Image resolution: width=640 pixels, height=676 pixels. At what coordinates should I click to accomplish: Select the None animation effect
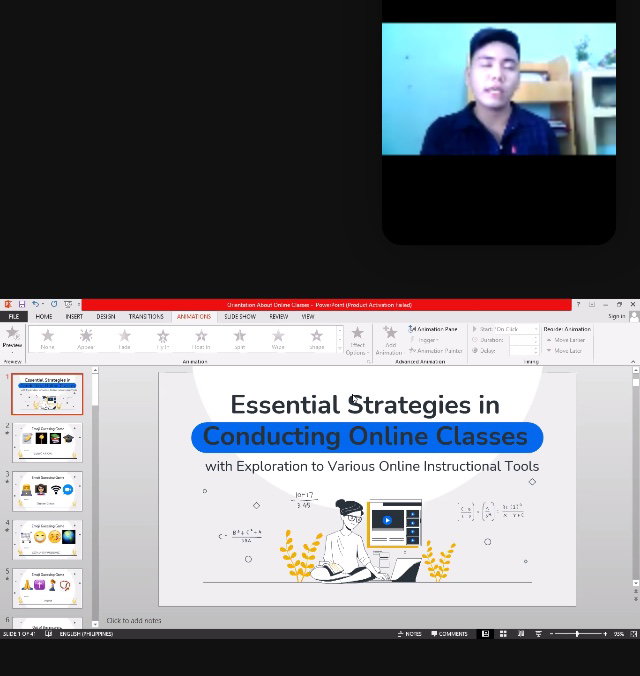click(x=47, y=339)
